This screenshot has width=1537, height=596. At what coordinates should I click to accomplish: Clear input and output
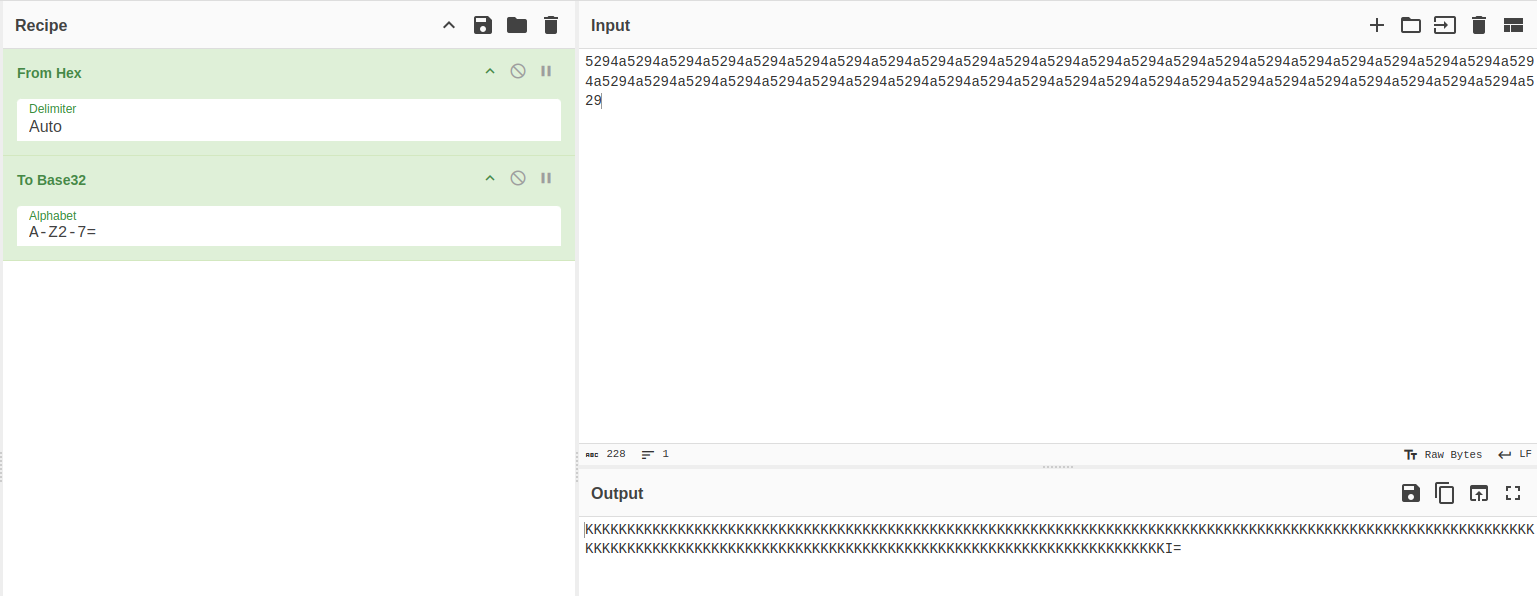point(1479,25)
